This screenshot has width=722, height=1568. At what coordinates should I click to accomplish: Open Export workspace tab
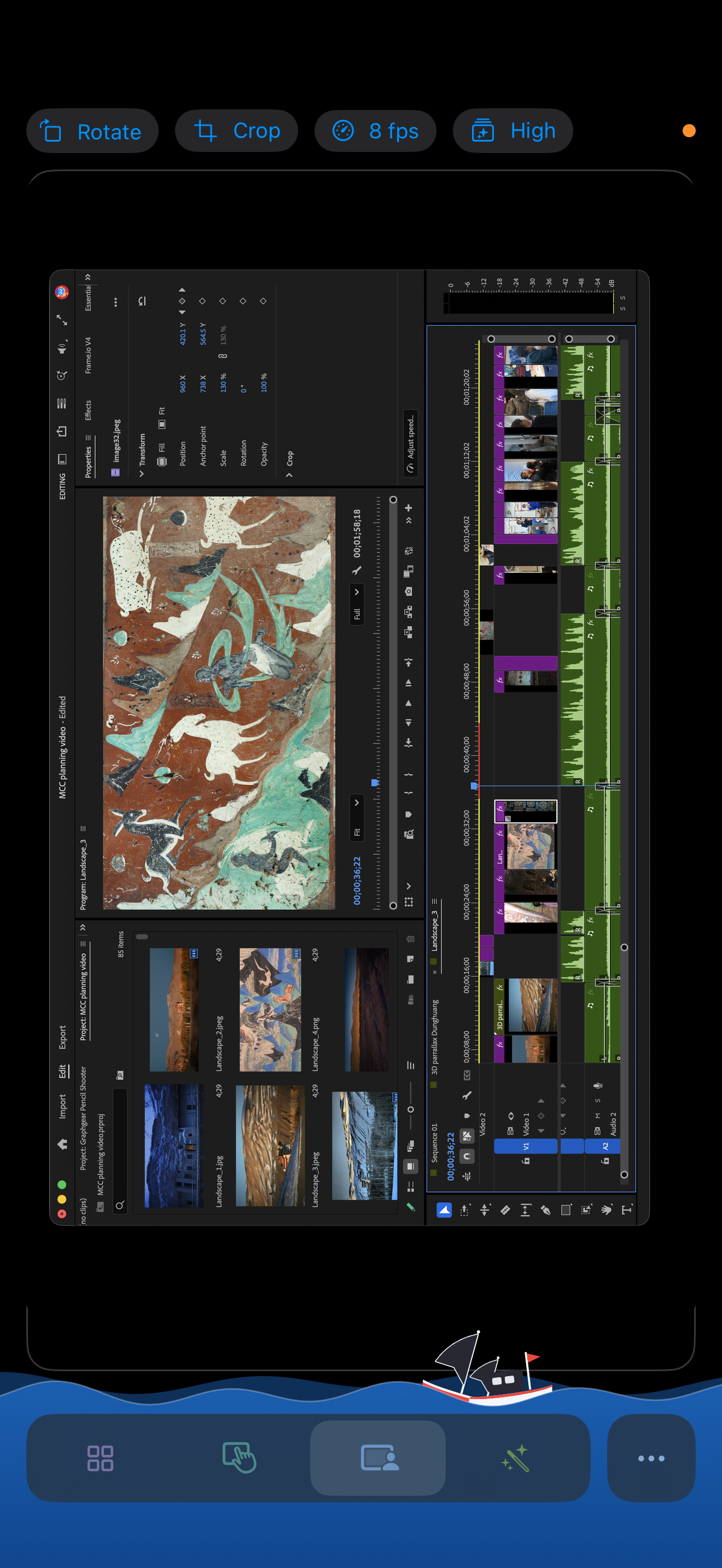62,1038
